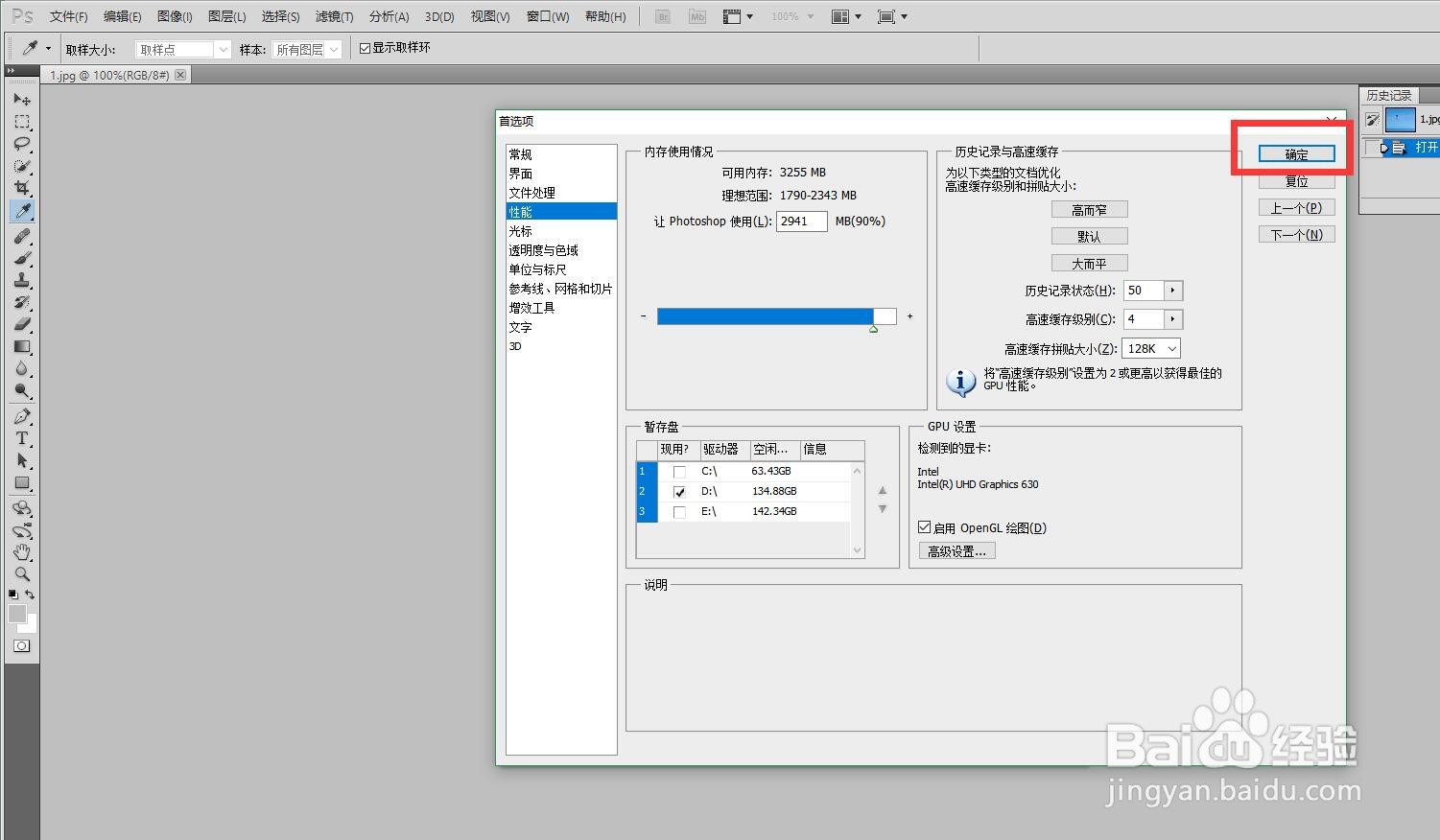The height and width of the screenshot is (840, 1440).
Task: Select the History Brush tool
Action: coord(22,302)
